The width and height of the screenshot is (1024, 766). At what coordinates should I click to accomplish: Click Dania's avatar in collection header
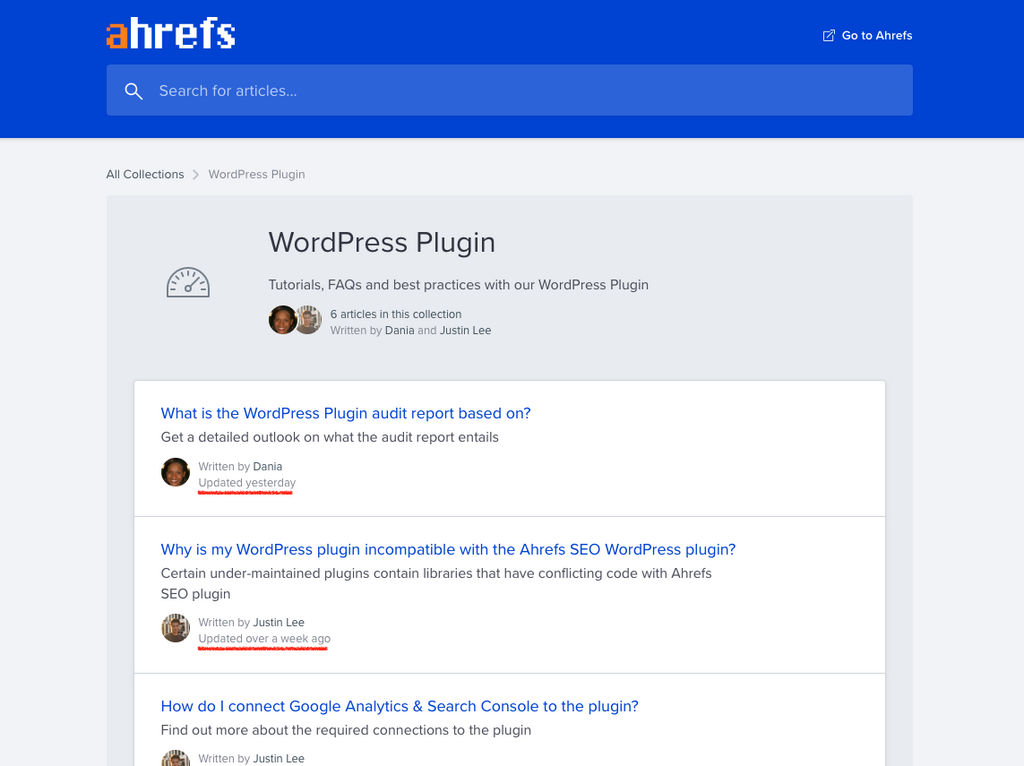coord(282,320)
